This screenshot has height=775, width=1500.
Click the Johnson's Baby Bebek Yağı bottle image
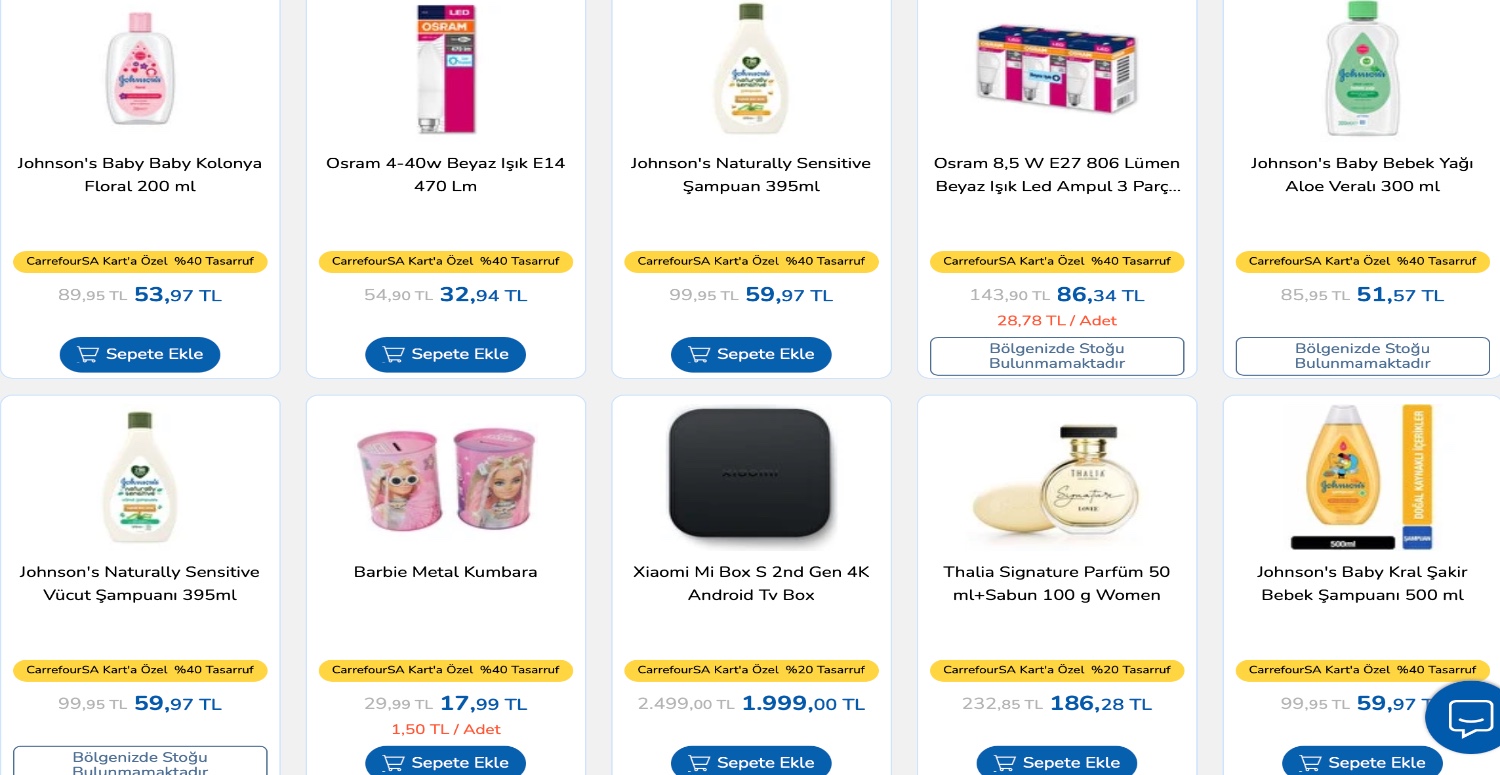pyautogui.click(x=1362, y=69)
